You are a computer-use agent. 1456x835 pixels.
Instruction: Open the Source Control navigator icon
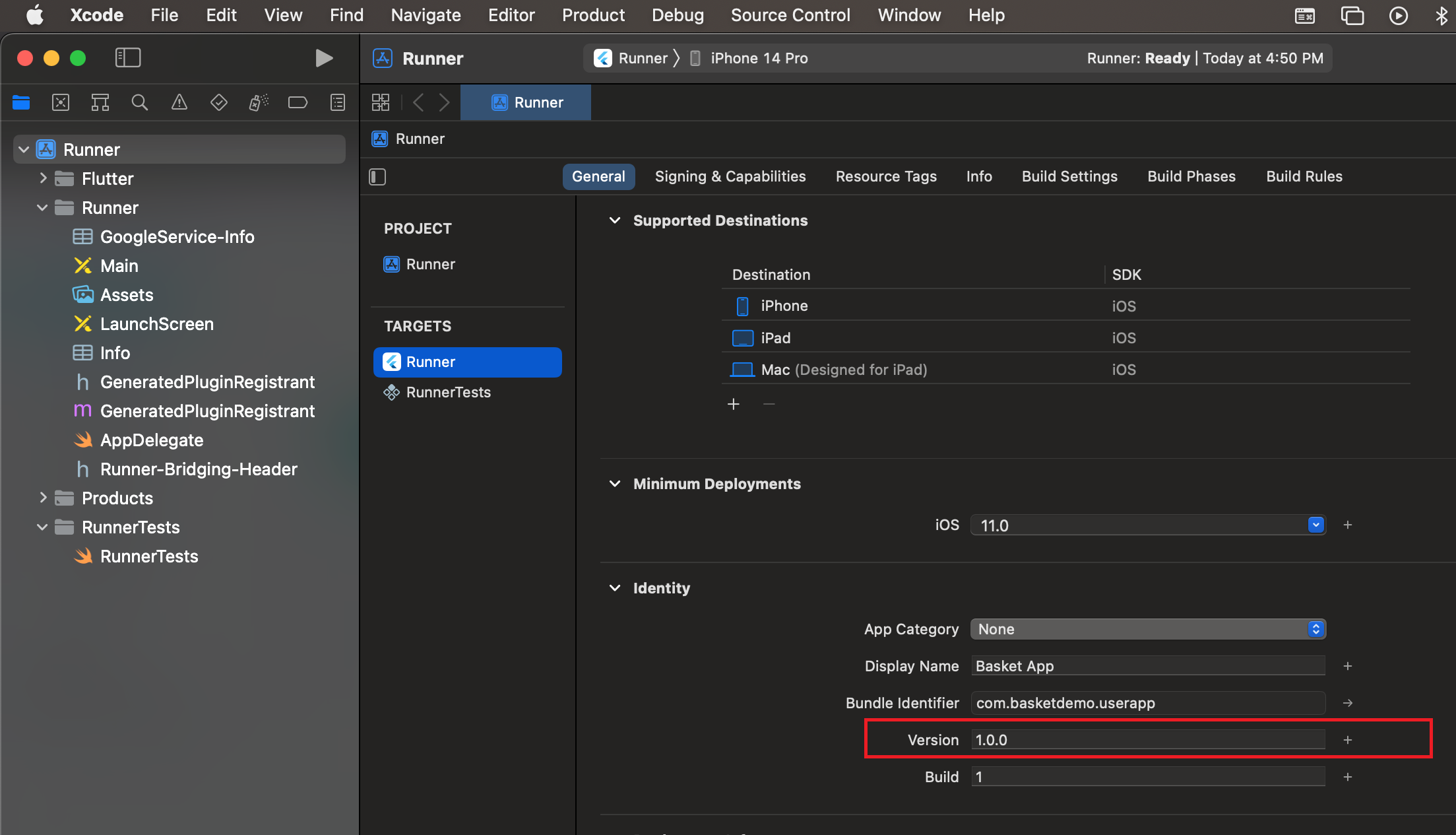click(61, 102)
